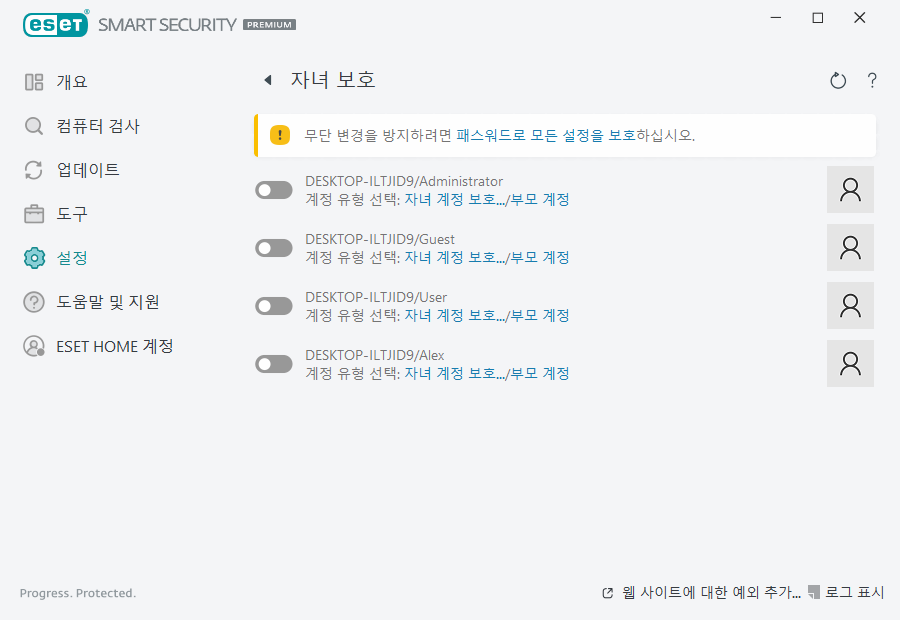Go back using the back arrow

pyautogui.click(x=268, y=80)
